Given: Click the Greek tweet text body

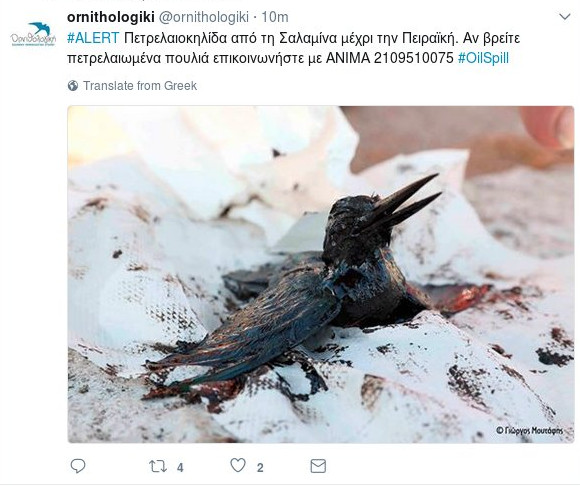Looking at the screenshot, I should coord(293,48).
